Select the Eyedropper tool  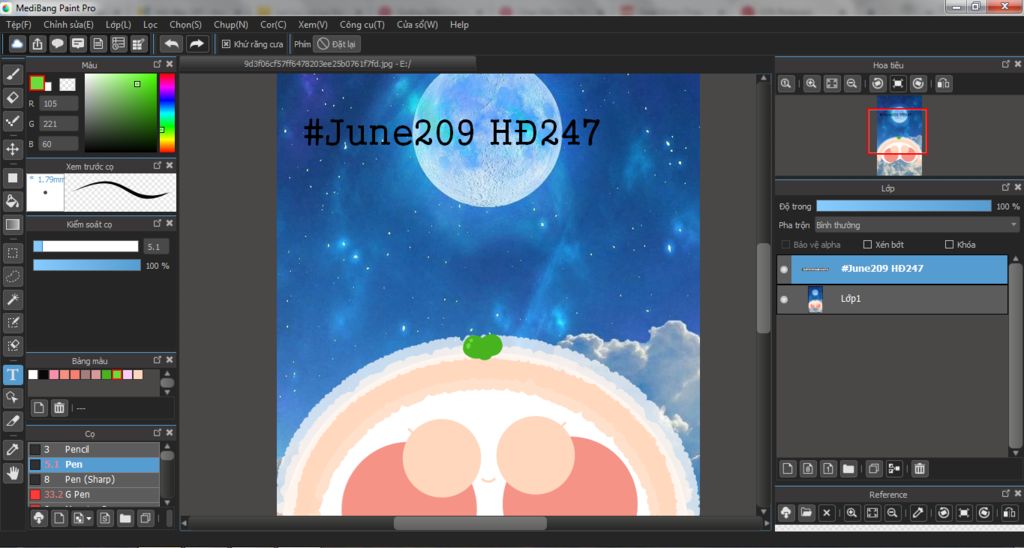(x=13, y=449)
